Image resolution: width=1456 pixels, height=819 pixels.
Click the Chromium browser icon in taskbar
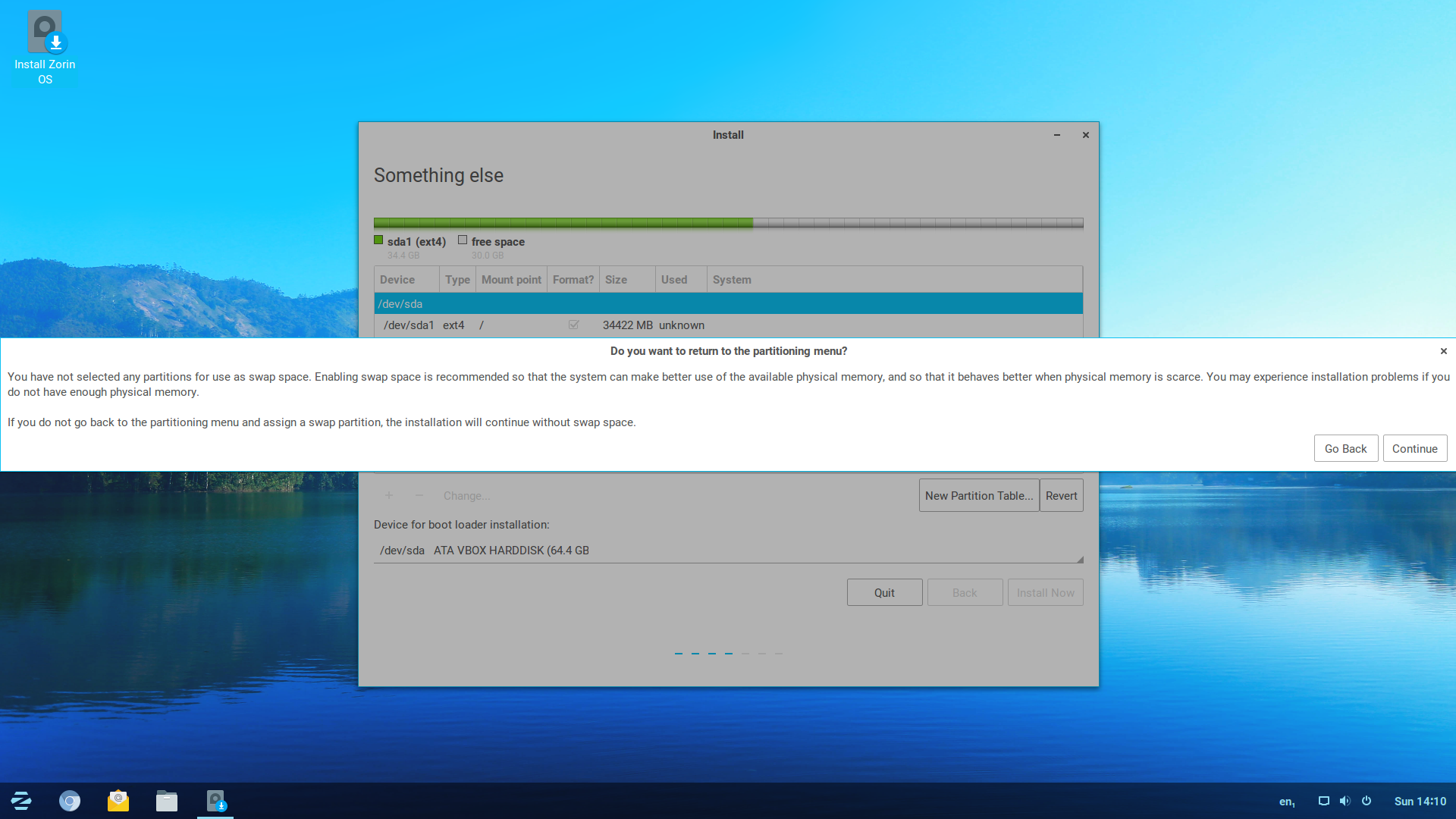70,801
